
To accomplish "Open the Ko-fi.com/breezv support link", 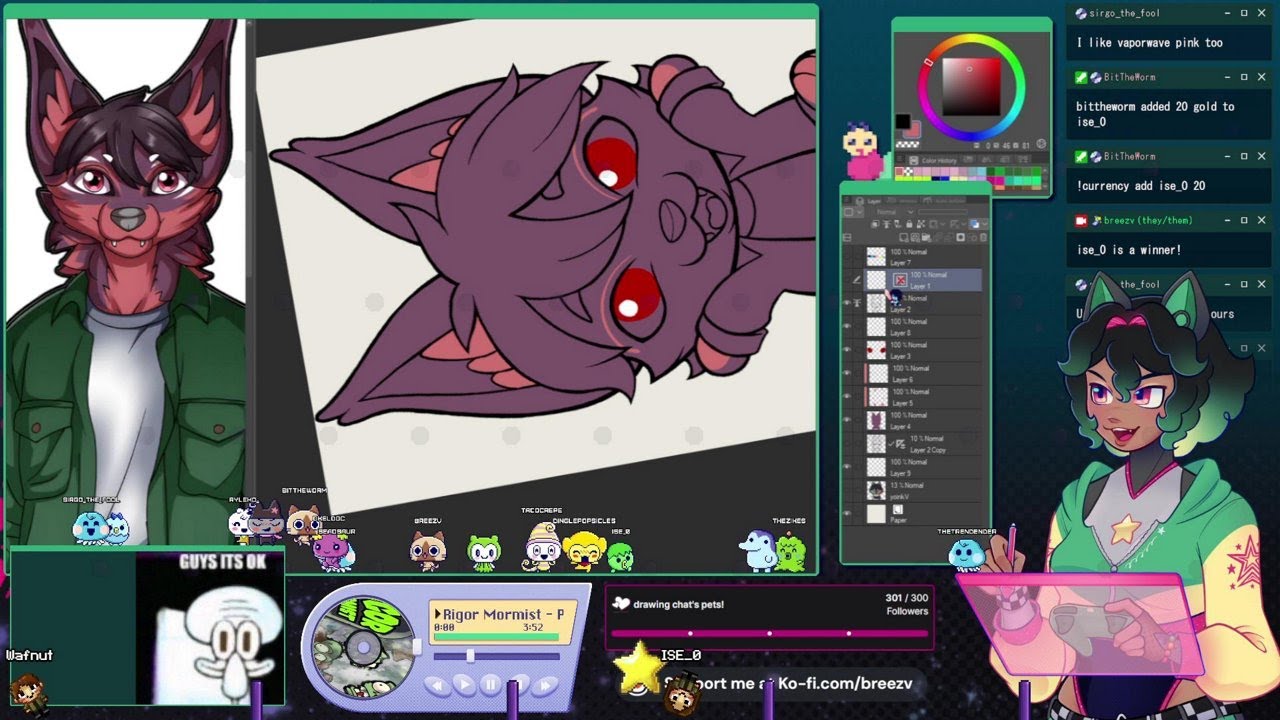I will tap(789, 684).
